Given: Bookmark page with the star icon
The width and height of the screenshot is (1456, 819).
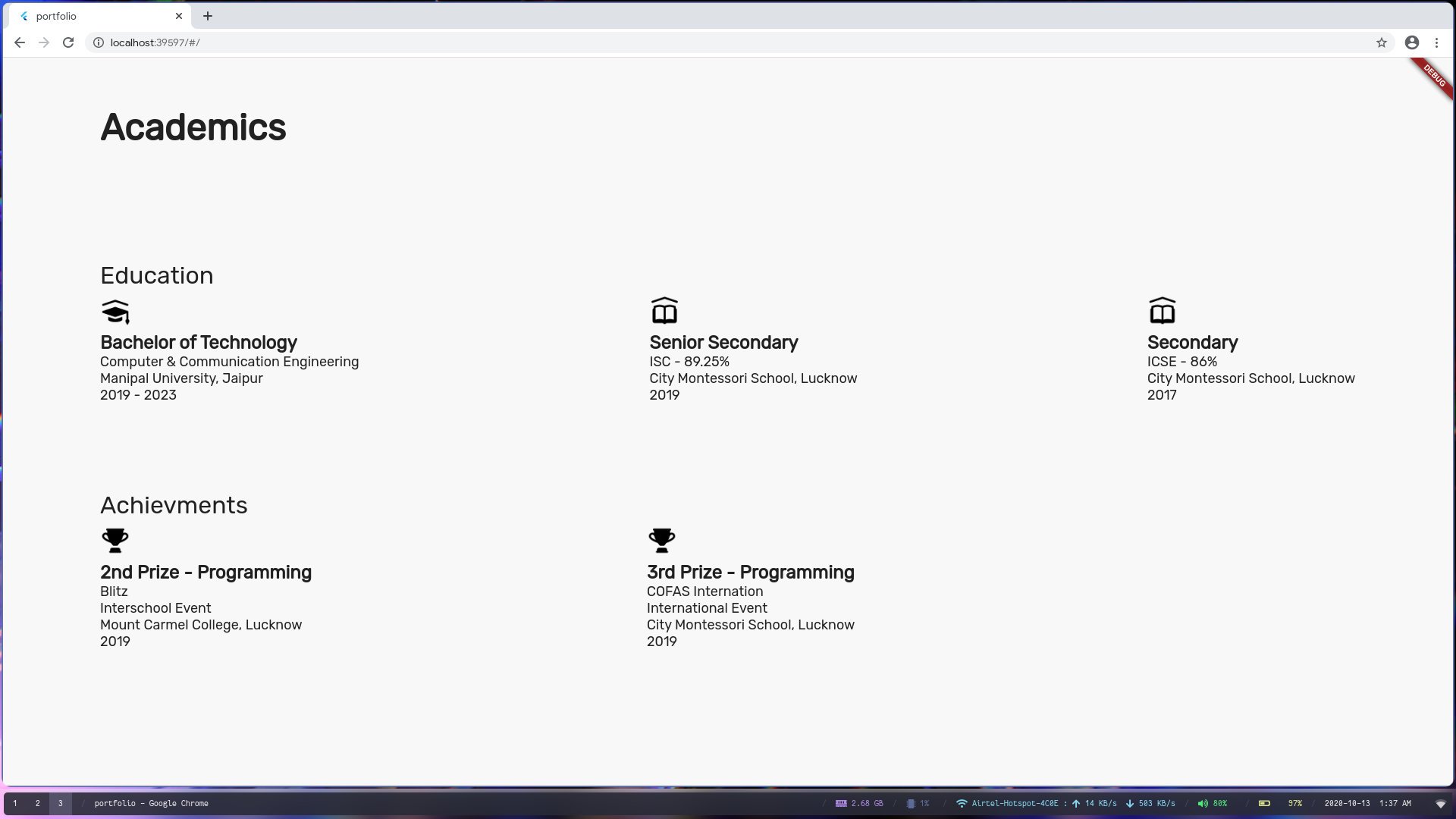Looking at the screenshot, I should [x=1382, y=42].
